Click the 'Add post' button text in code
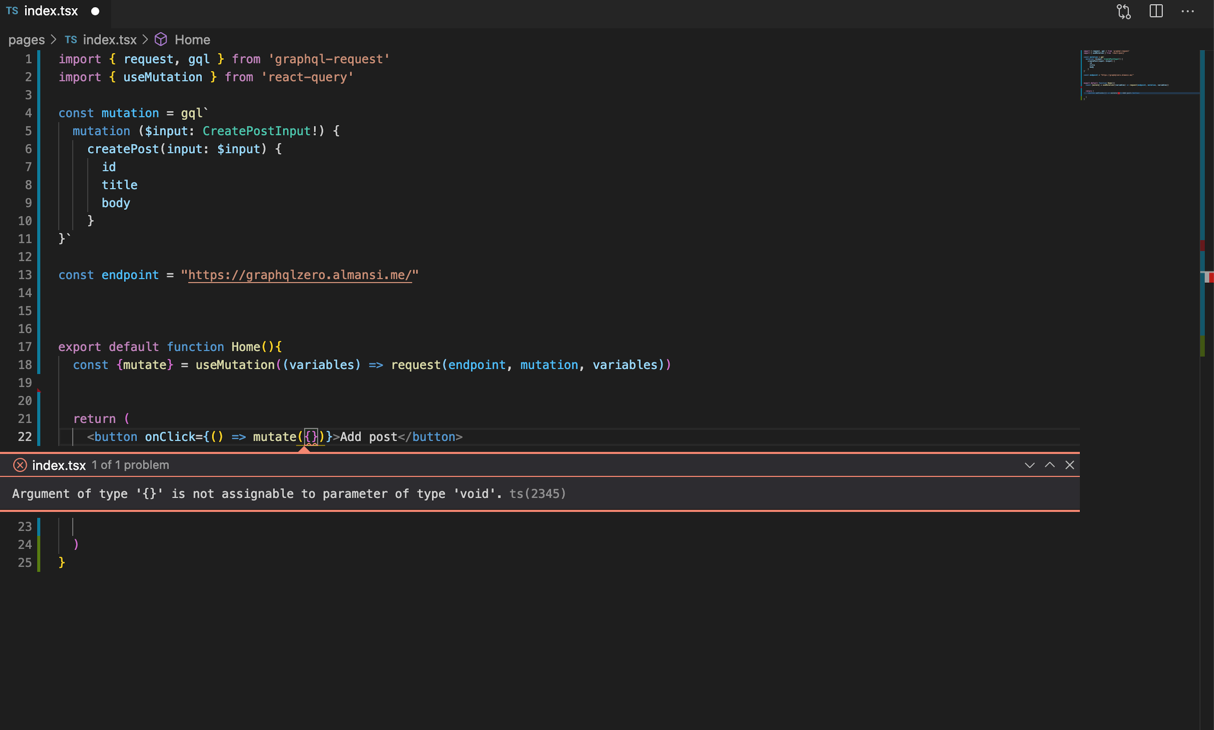 [x=369, y=437]
